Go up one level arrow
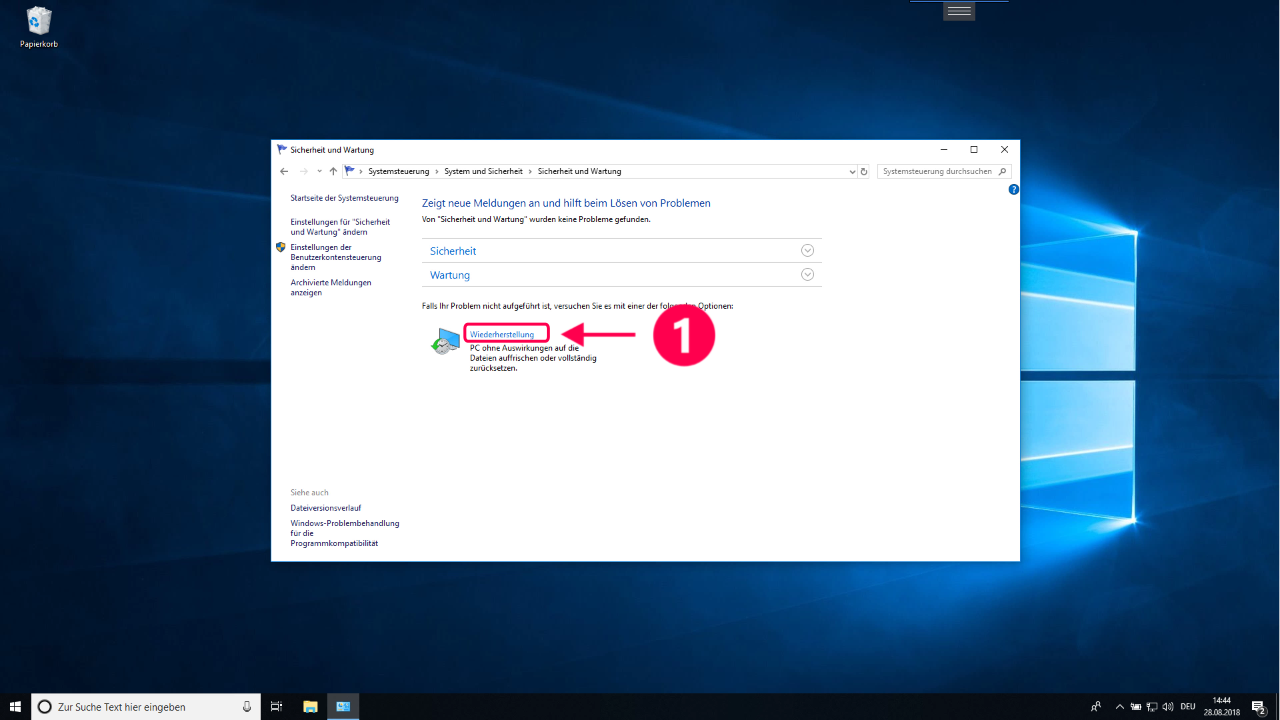This screenshot has height=720, width=1280. (333, 171)
